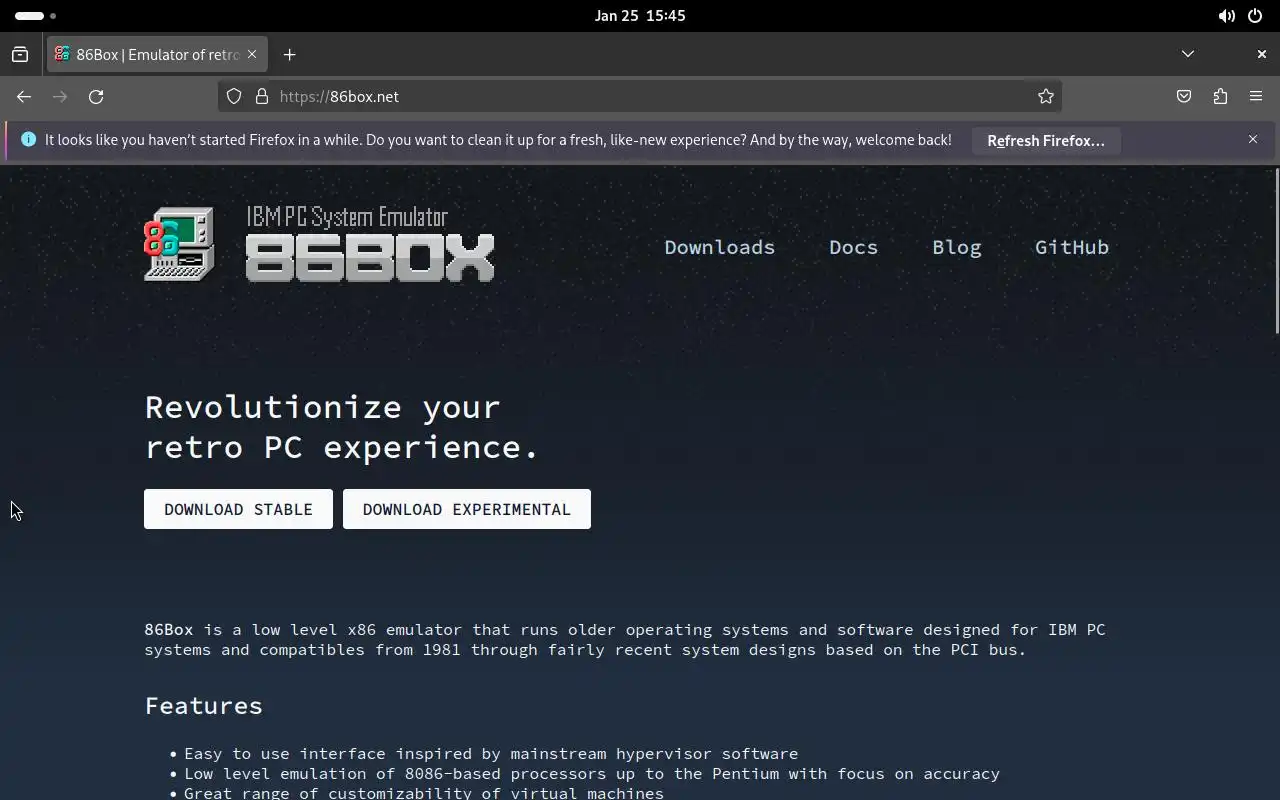Click the "IBM PC System Emulator" tagline
The height and width of the screenshot is (800, 1280).
tap(347, 217)
